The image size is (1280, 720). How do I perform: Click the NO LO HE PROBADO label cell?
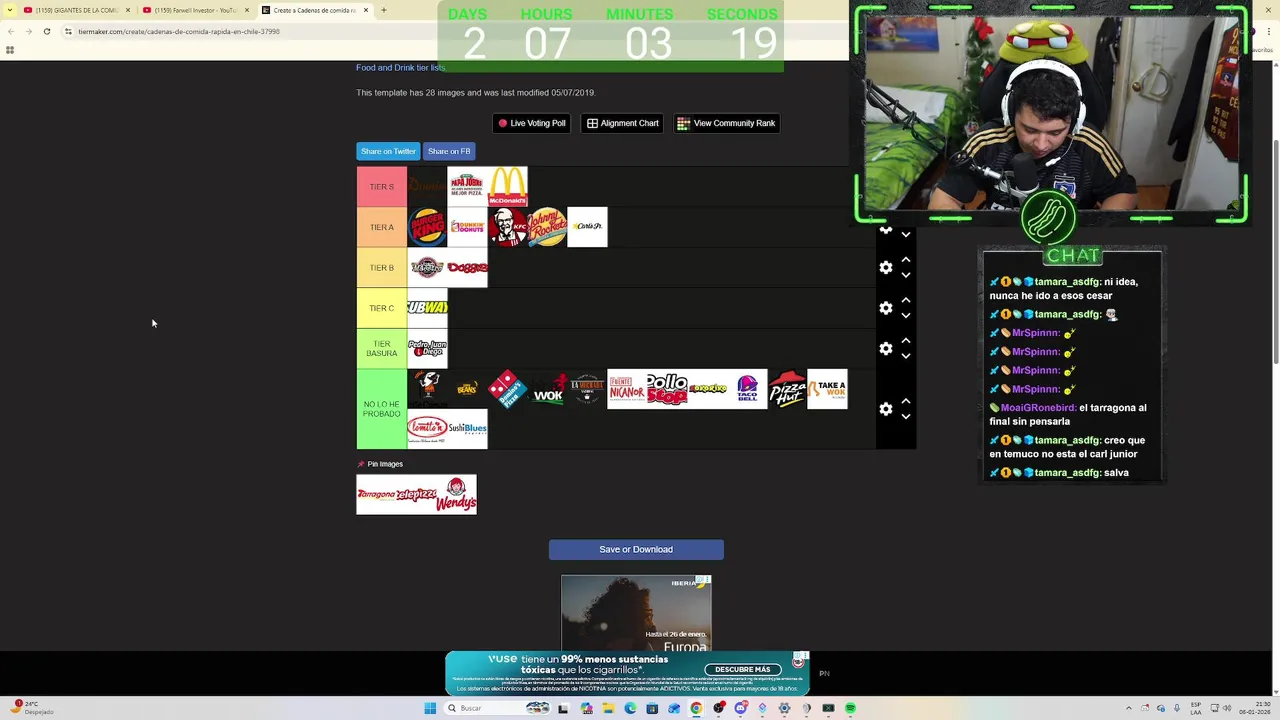point(382,409)
